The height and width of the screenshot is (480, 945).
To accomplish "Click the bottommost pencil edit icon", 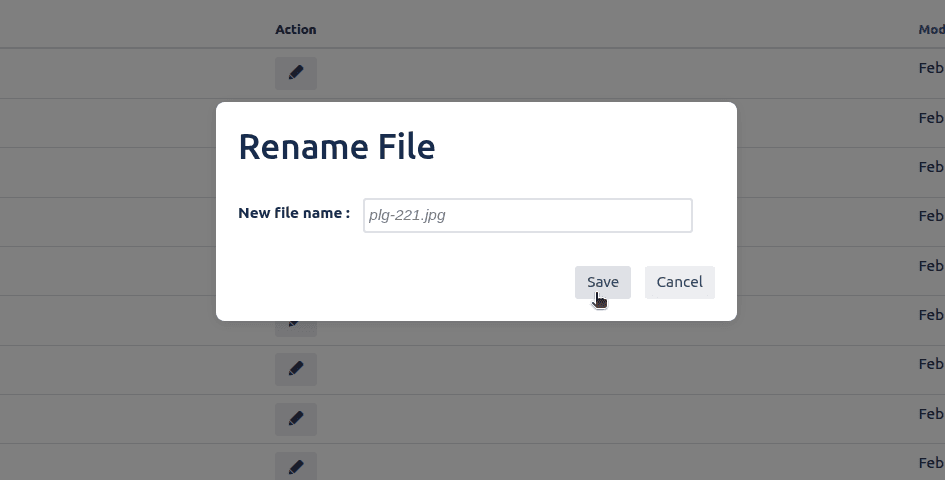I will pos(295,467).
